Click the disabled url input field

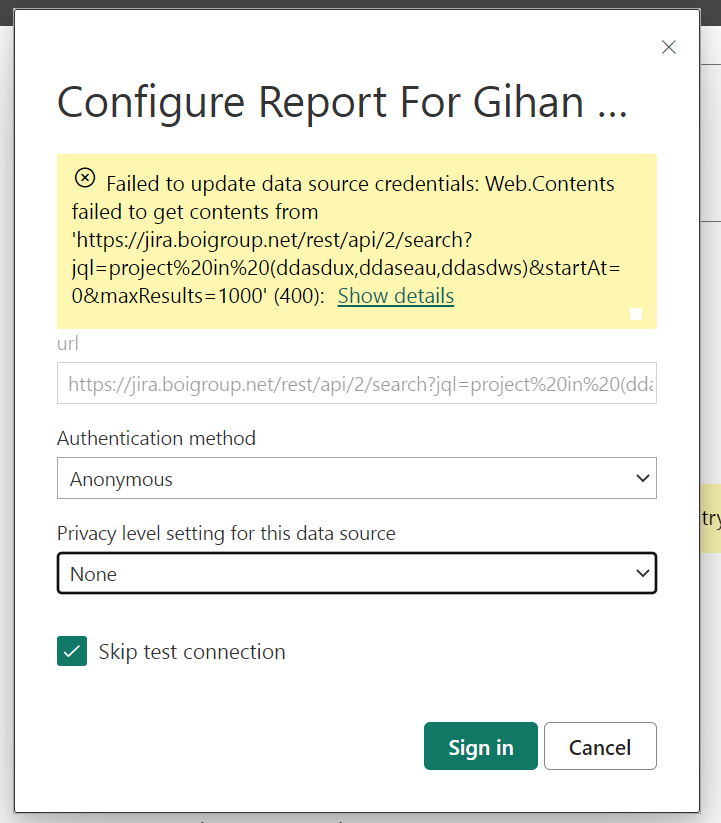[357, 383]
